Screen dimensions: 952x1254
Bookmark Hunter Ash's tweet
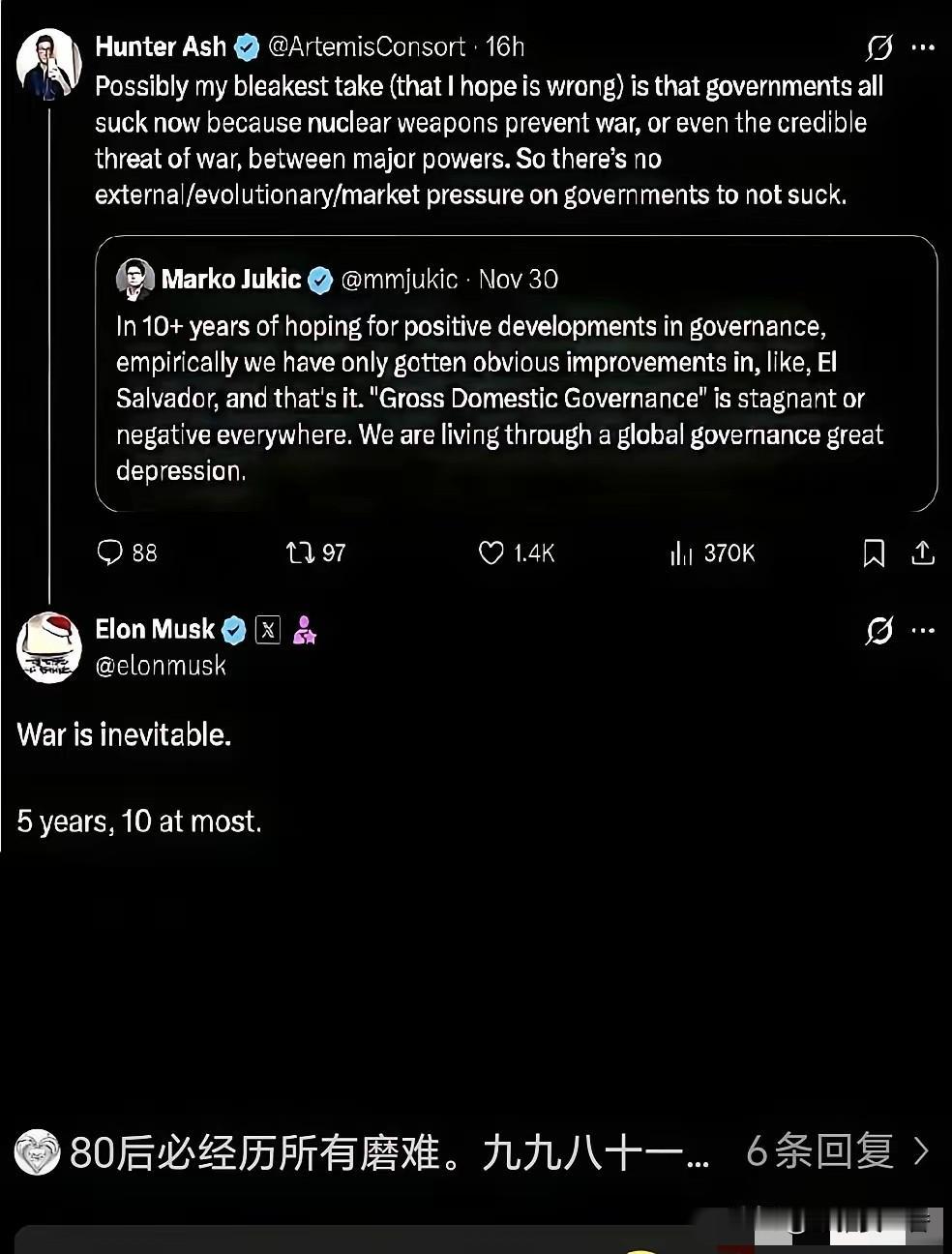[874, 552]
